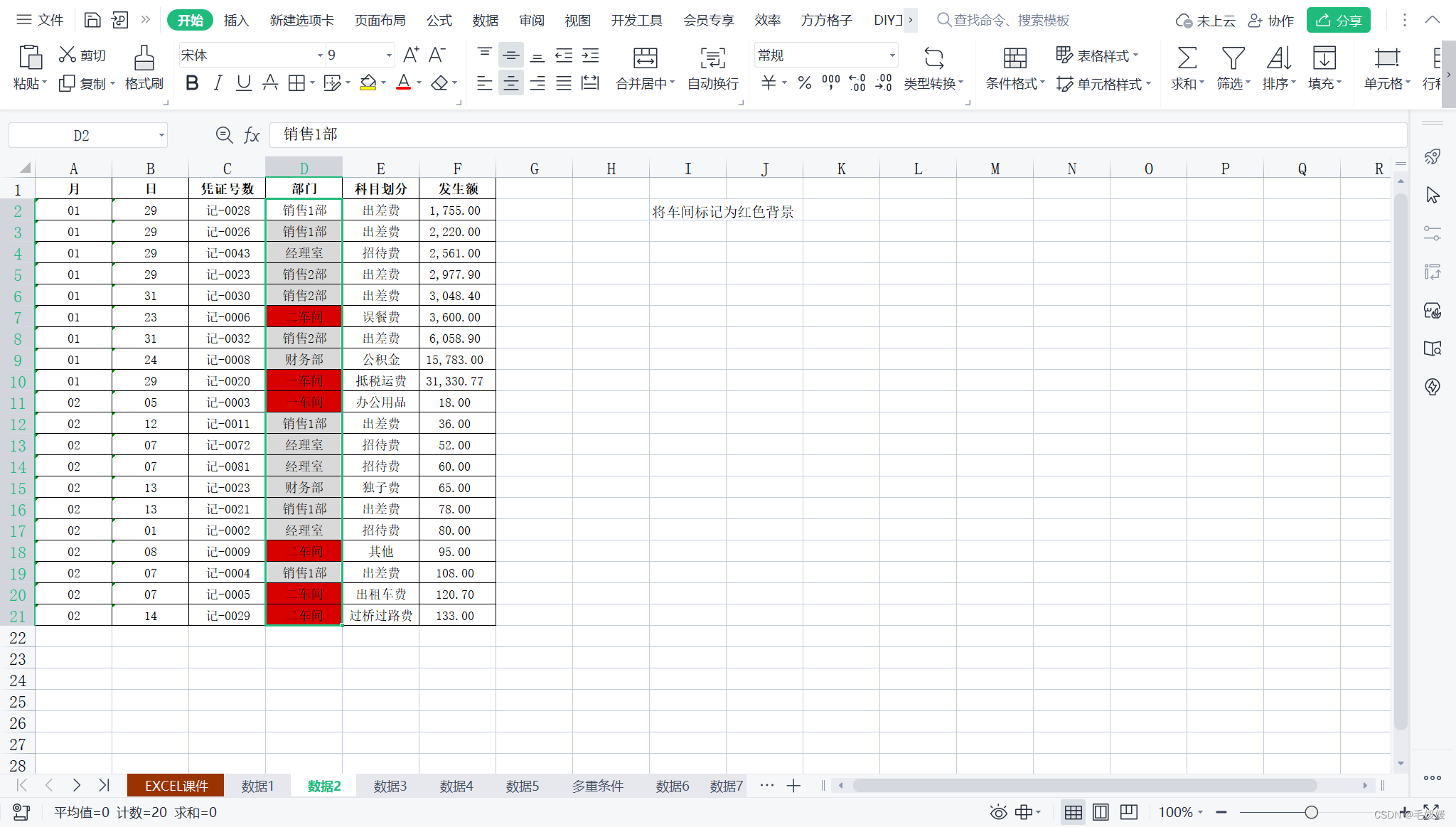Click the insert function fx icon
Image resolution: width=1456 pixels, height=827 pixels.
(x=252, y=135)
